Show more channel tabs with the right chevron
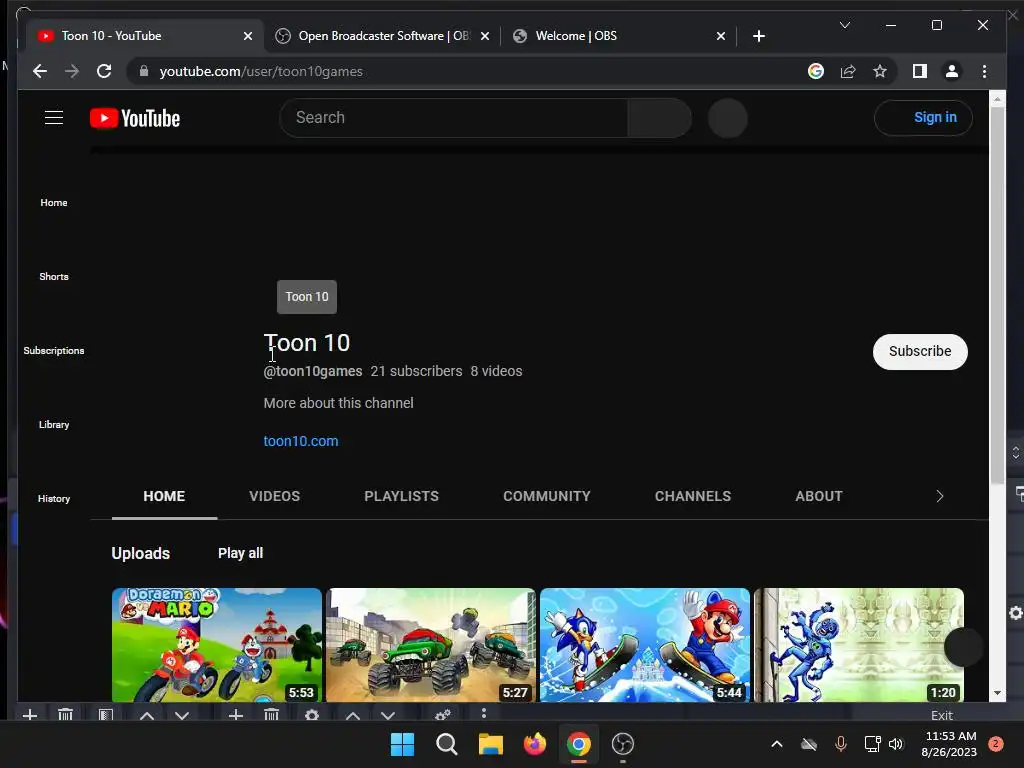Viewport: 1024px width, 768px height. [x=939, y=496]
